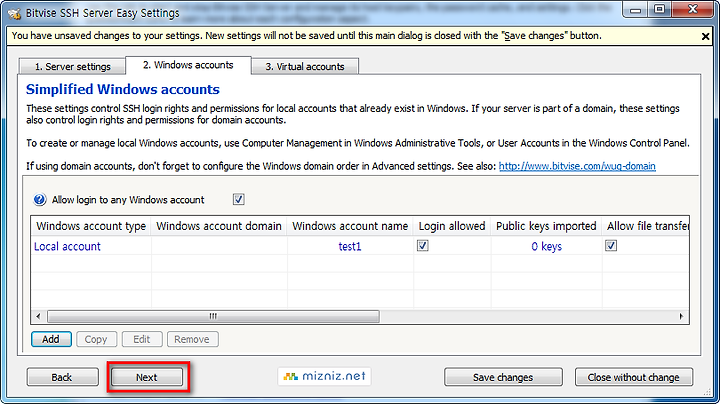
Task: Click the table scrollbar left arrow
Action: 38,316
